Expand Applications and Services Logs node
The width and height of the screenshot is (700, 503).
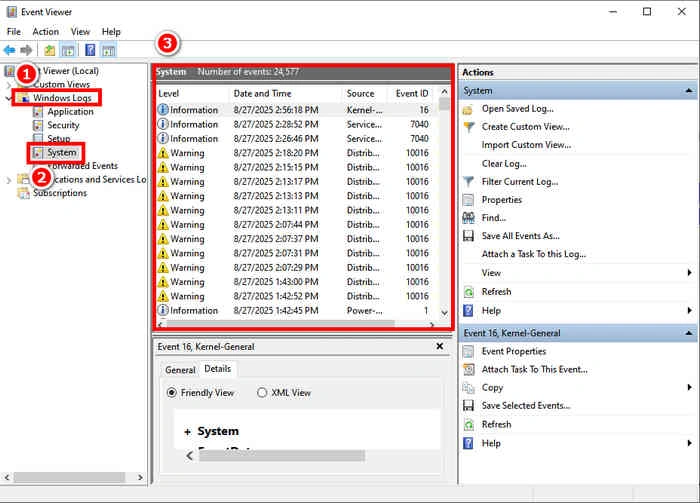[8, 180]
